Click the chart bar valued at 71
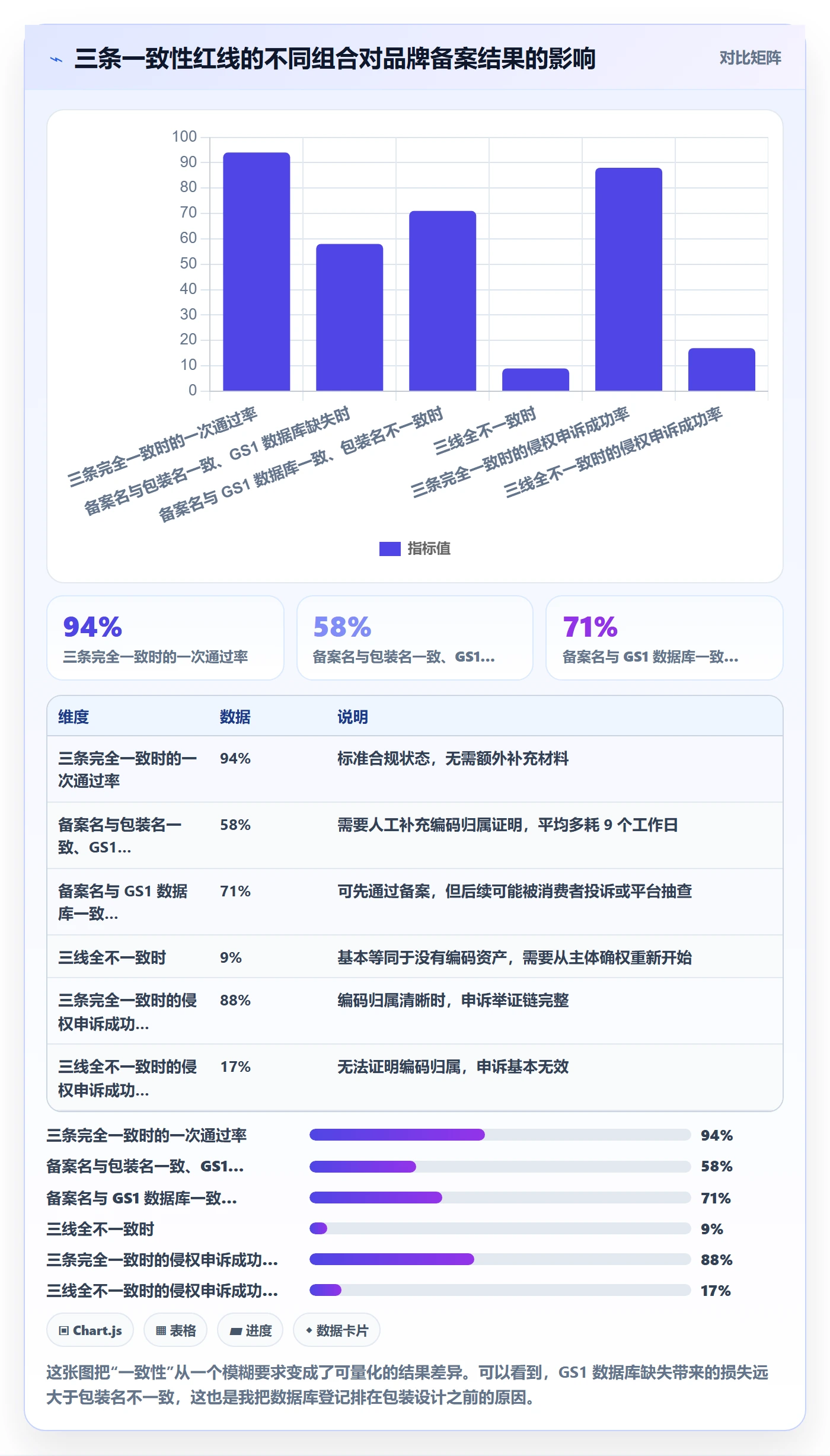Image resolution: width=830 pixels, height=1456 pixels. pos(443,301)
